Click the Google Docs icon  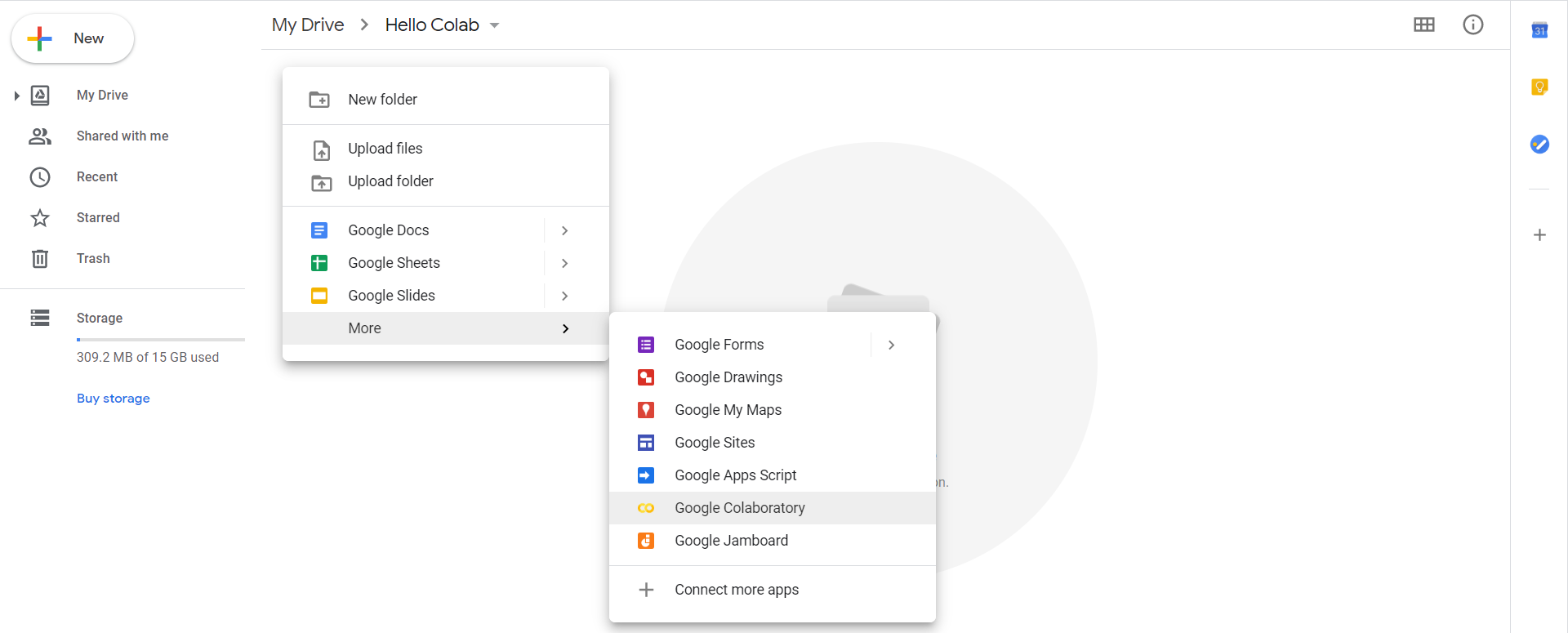319,230
